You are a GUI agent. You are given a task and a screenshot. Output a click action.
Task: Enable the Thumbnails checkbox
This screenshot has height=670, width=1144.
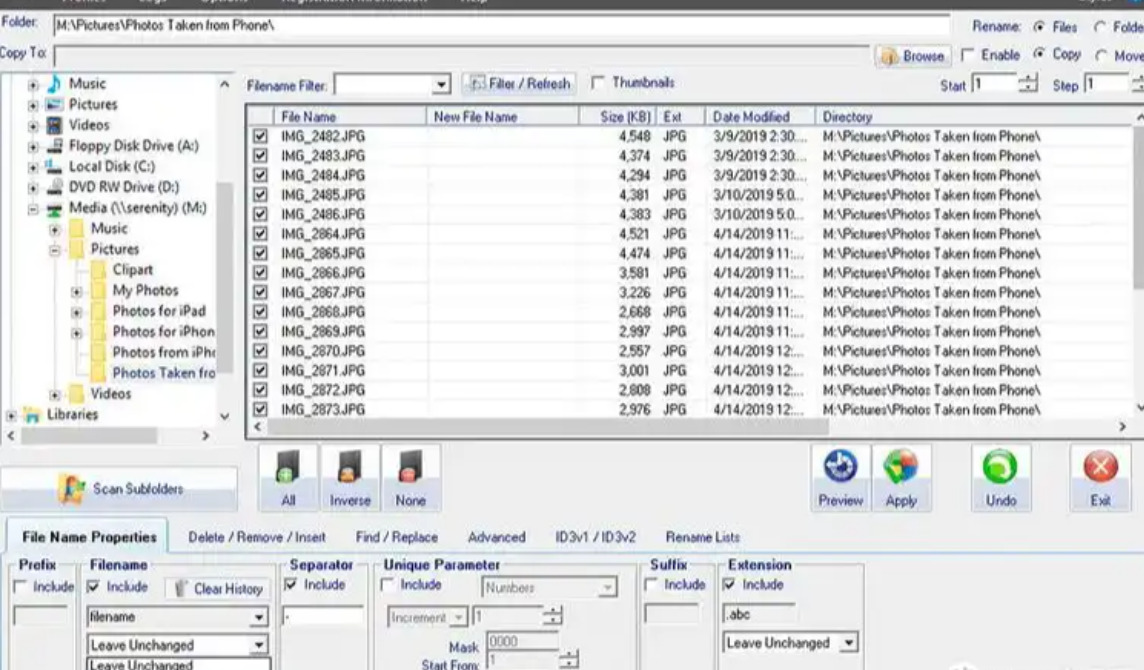tap(598, 82)
